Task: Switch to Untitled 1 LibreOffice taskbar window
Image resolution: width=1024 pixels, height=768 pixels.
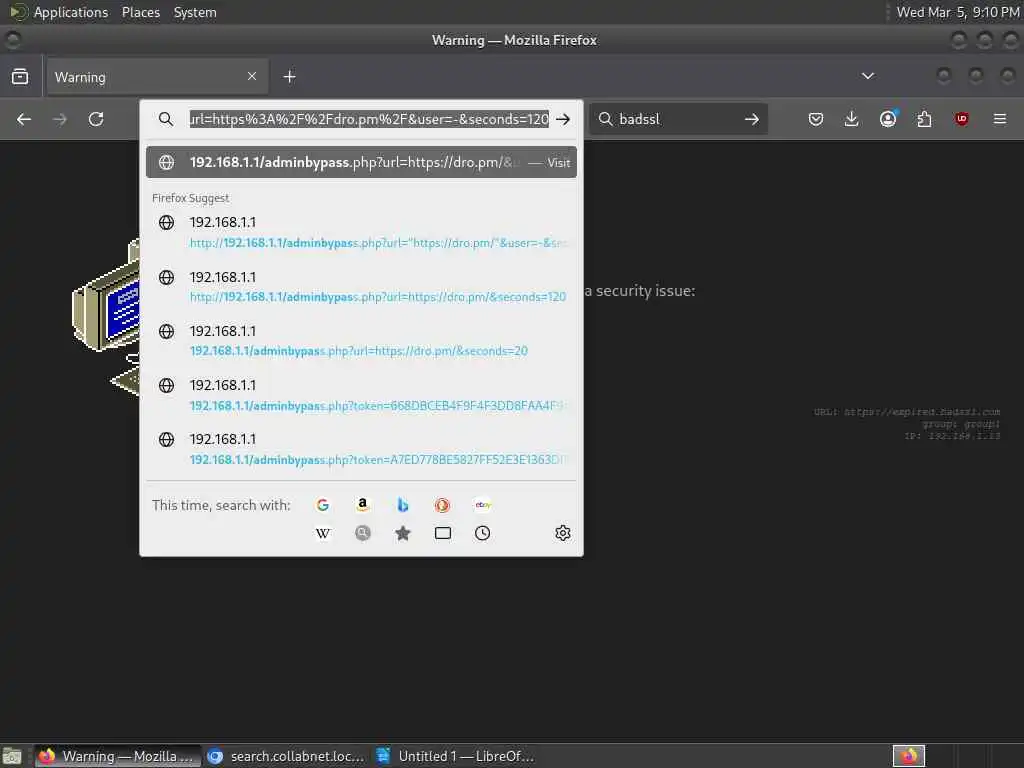Action: pos(456,756)
